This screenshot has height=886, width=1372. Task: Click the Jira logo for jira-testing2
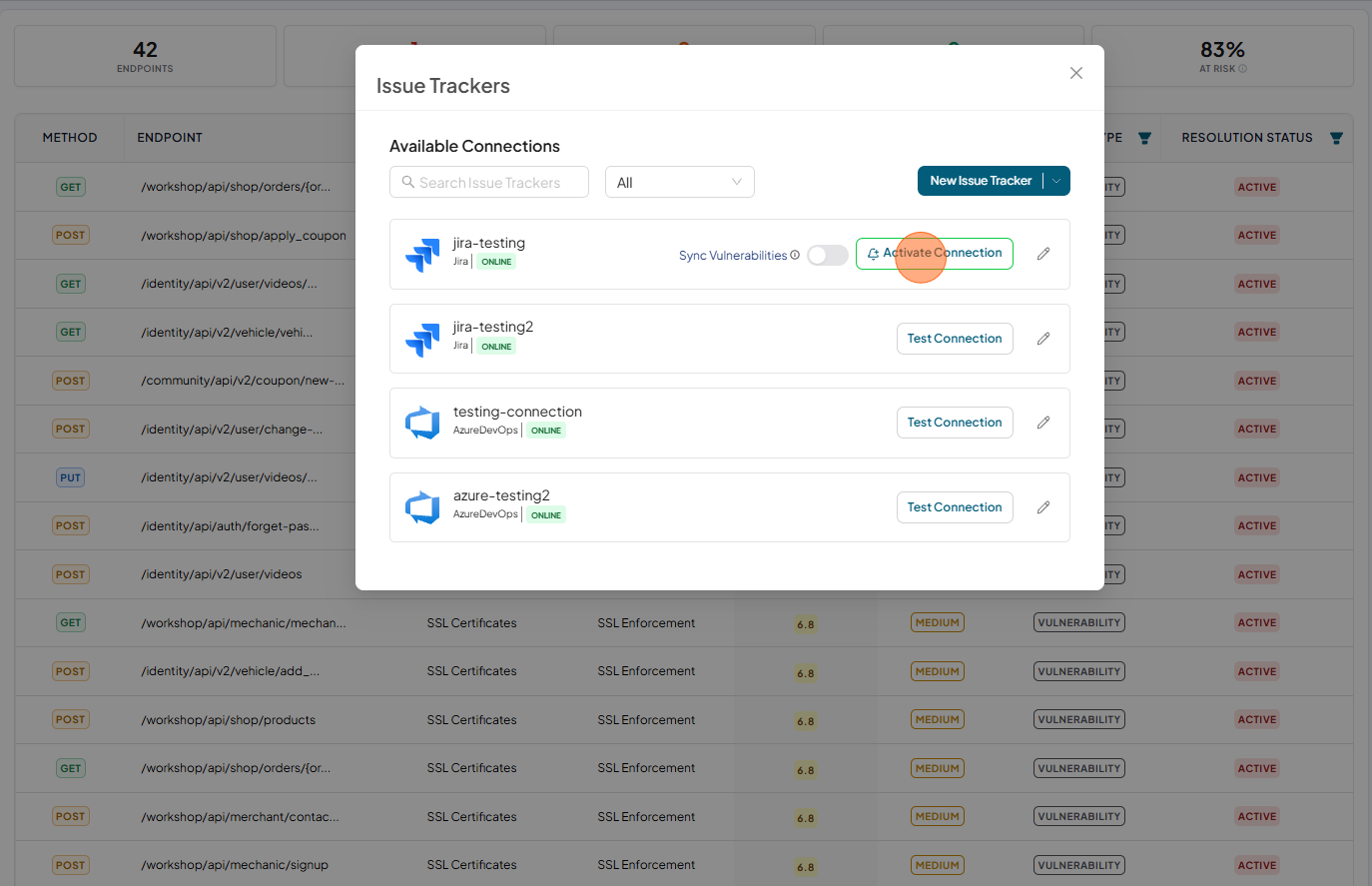(x=422, y=340)
